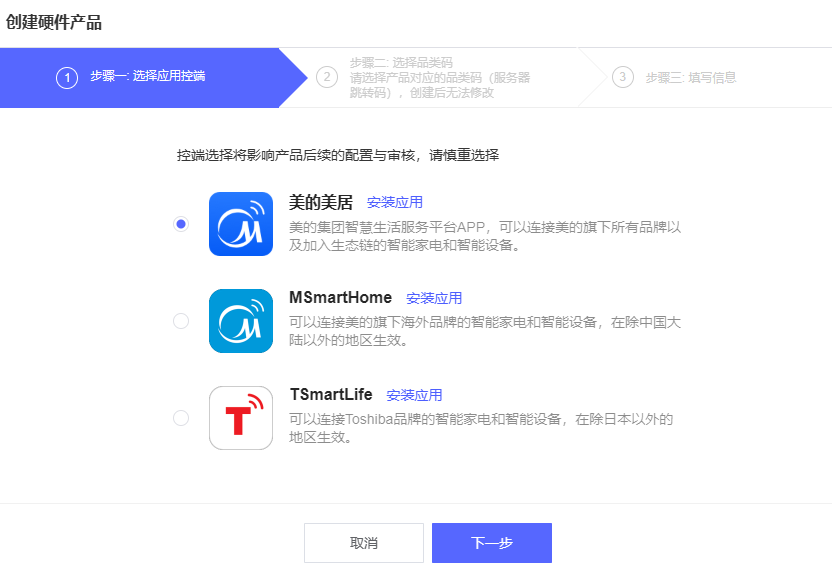The image size is (832, 572).
Task: Click description about Toshiba品牌 devices
Action: [481, 428]
